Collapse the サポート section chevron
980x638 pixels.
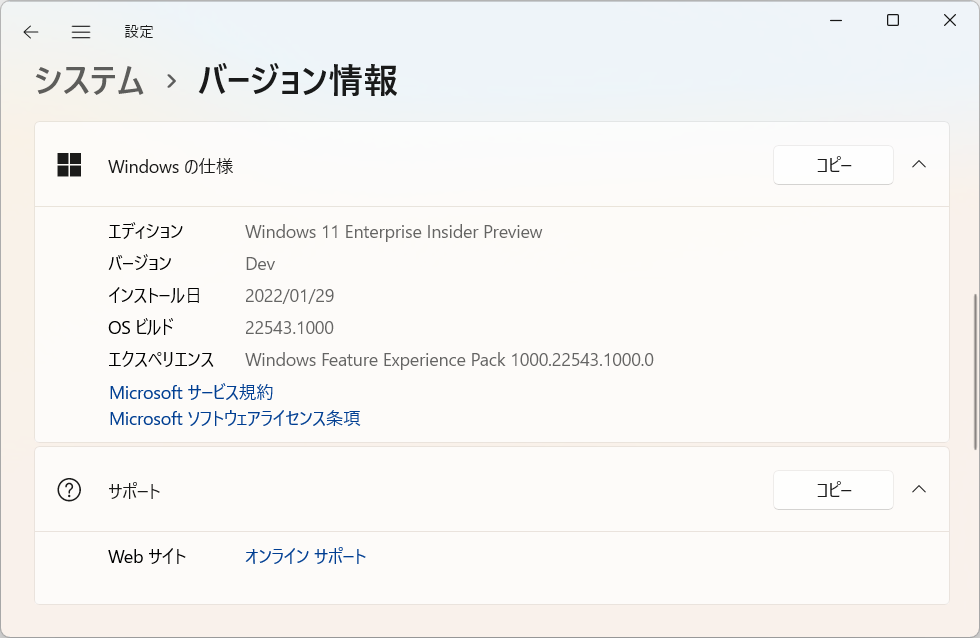coord(919,489)
